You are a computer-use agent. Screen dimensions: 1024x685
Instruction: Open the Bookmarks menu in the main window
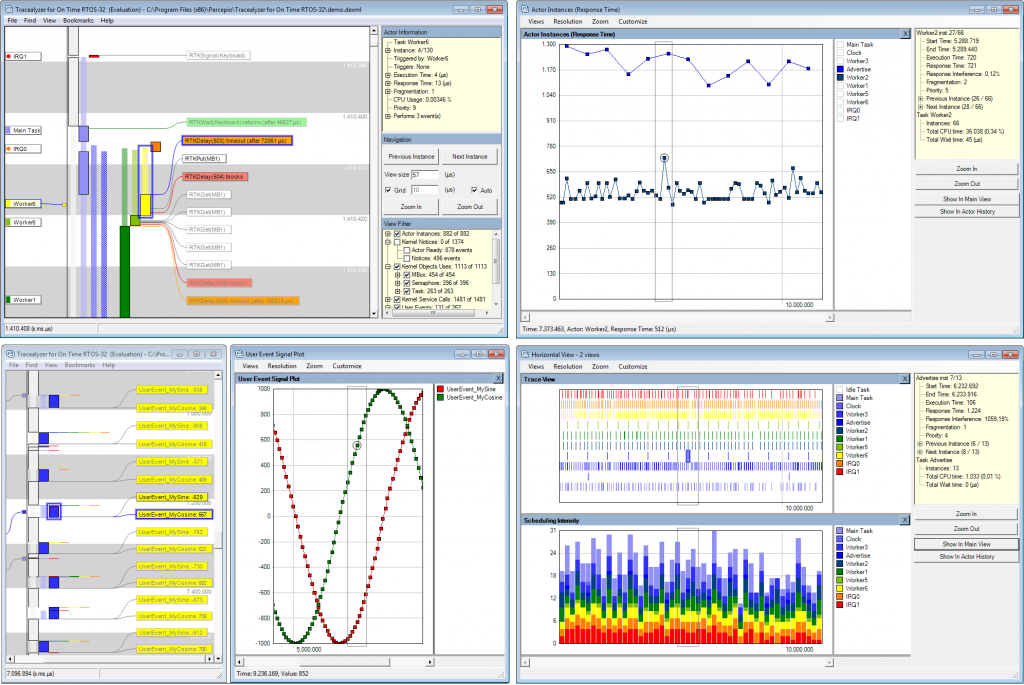[78, 21]
